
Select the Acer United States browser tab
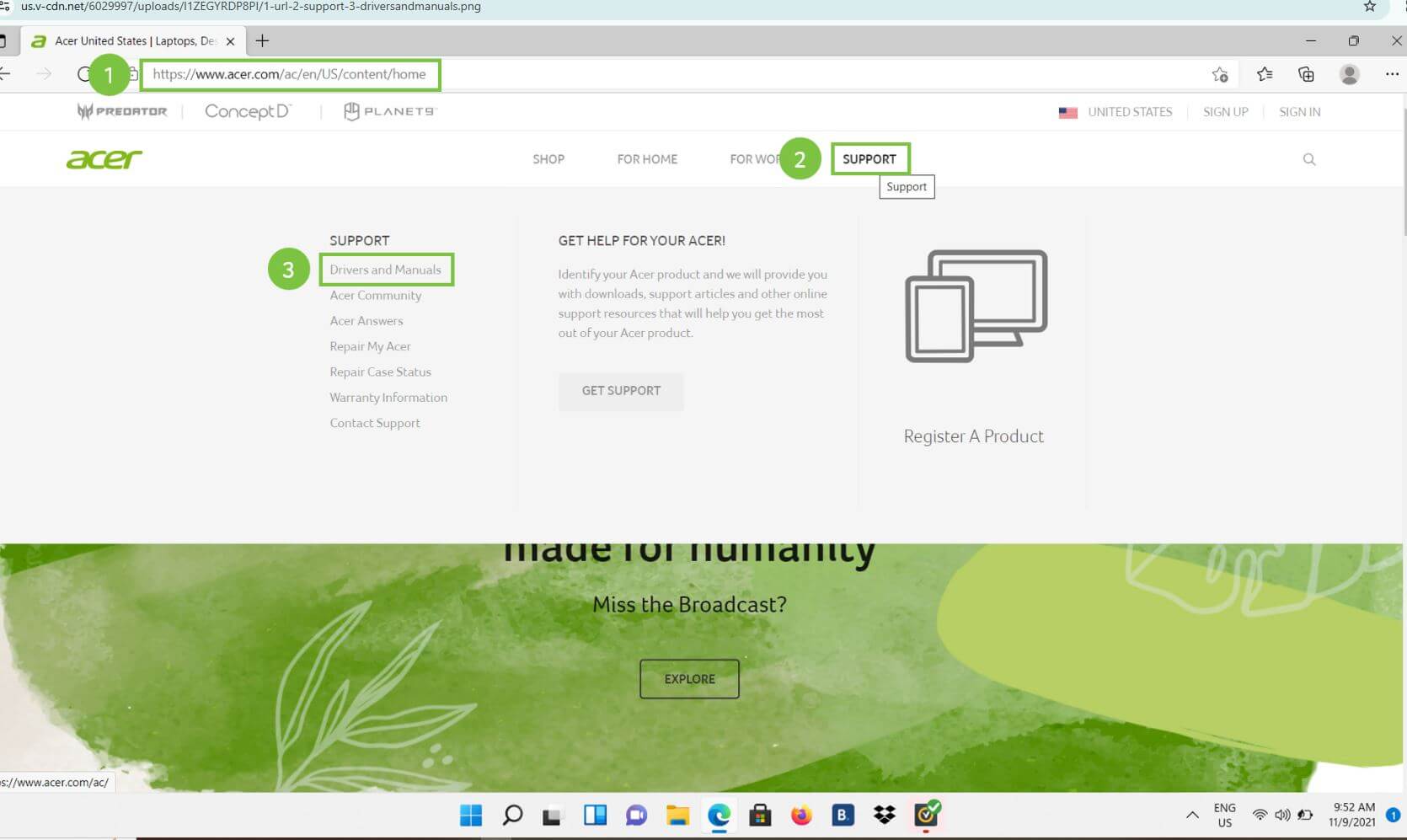[x=126, y=40]
